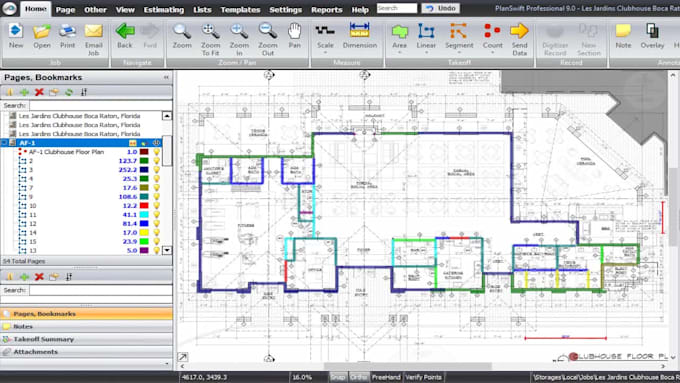Toggle lightbulb visibility for item 3
This screenshot has width=680, height=383.
point(157,170)
